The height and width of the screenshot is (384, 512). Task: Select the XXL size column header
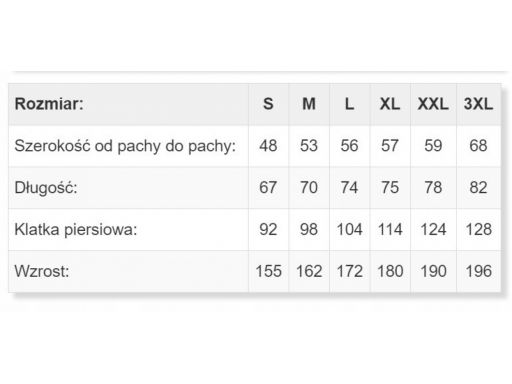tap(433, 104)
